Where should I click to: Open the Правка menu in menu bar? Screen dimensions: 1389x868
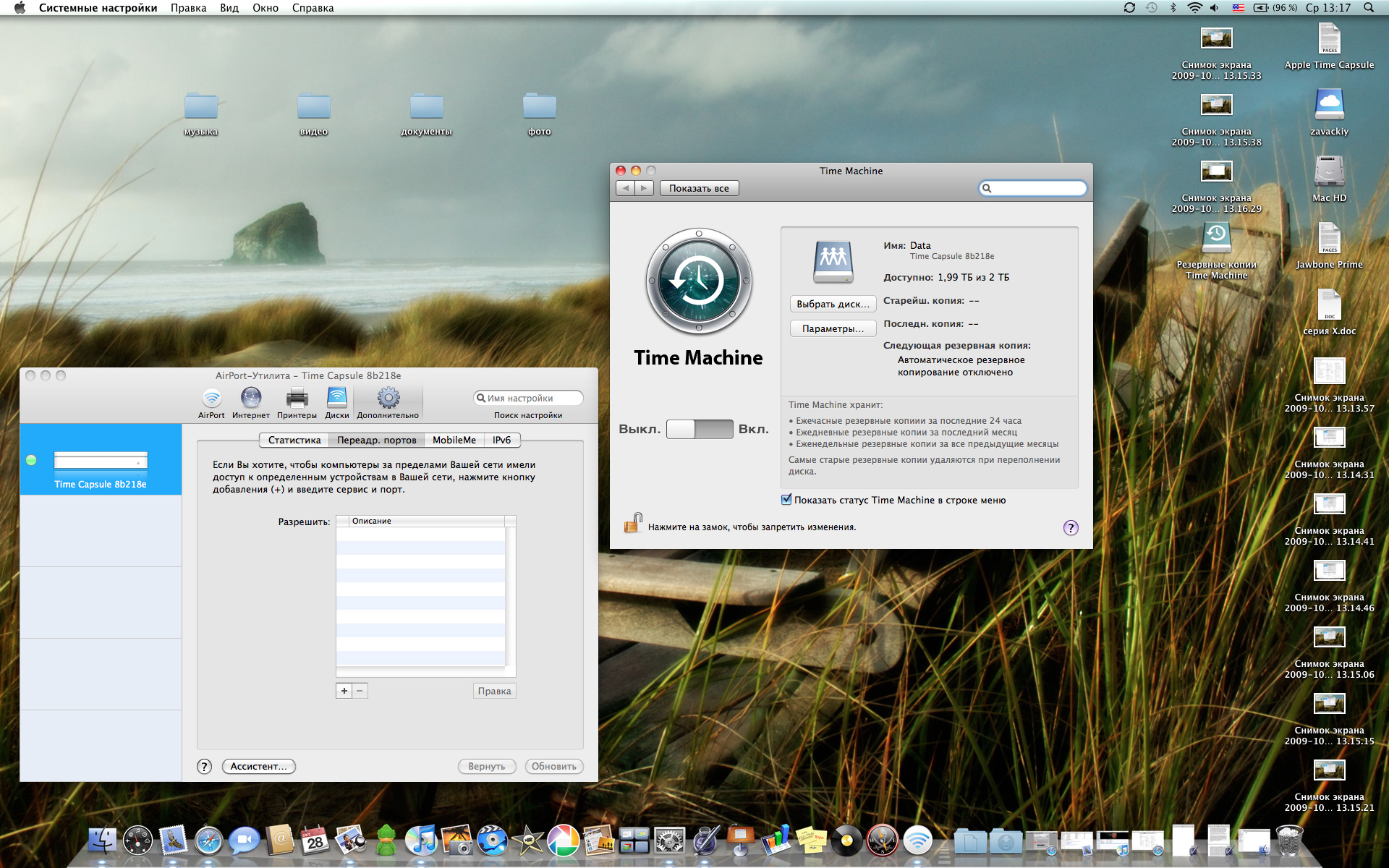(188, 8)
